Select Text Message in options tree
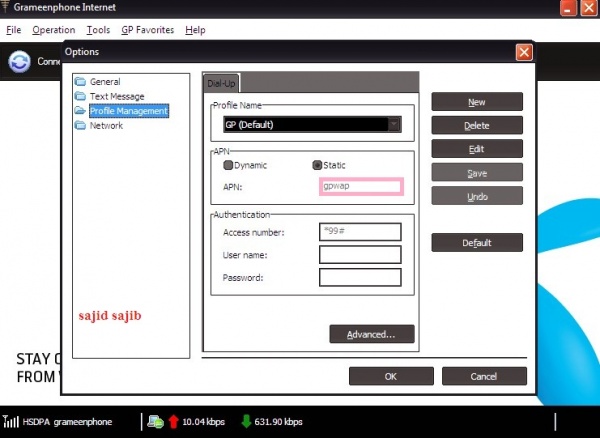The width and height of the screenshot is (600, 438). pos(117,96)
